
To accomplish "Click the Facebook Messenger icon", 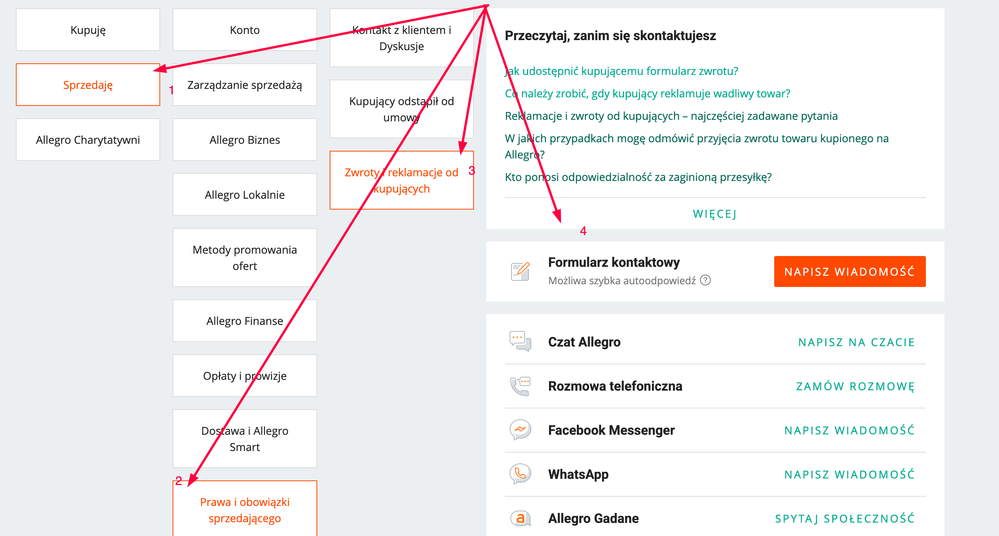I will point(520,430).
